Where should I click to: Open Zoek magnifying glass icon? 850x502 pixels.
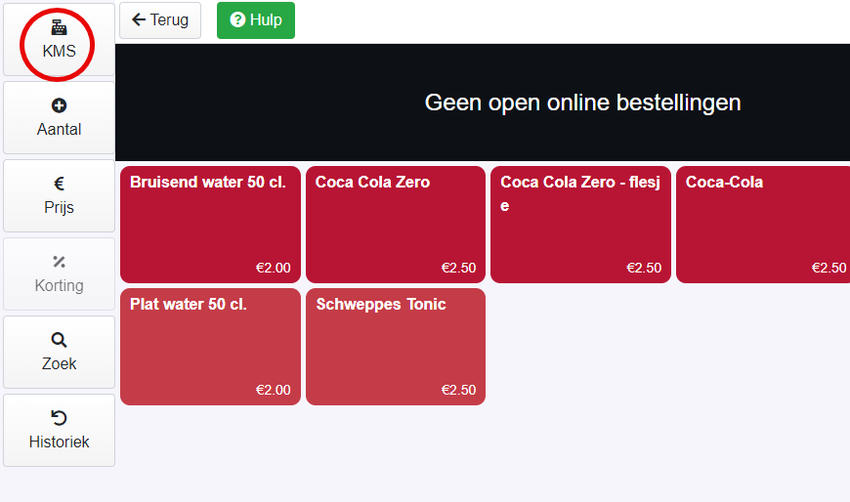[59, 340]
